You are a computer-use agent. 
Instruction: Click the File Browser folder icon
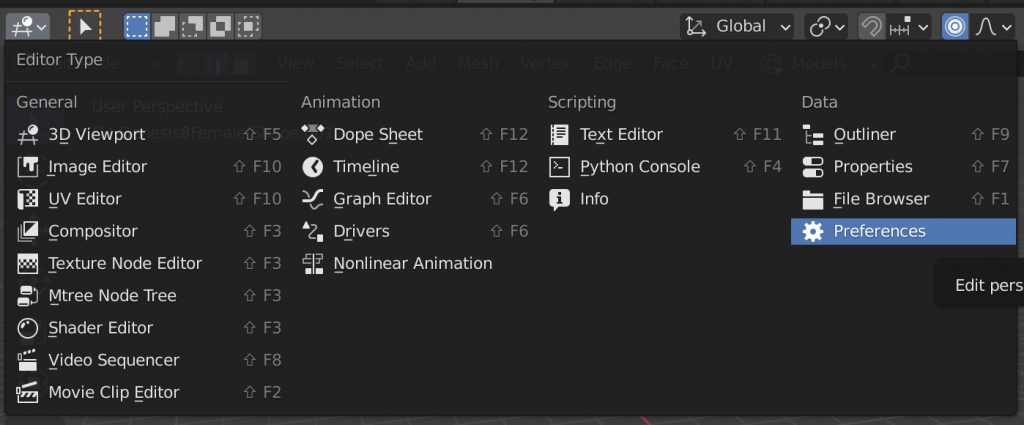point(813,198)
